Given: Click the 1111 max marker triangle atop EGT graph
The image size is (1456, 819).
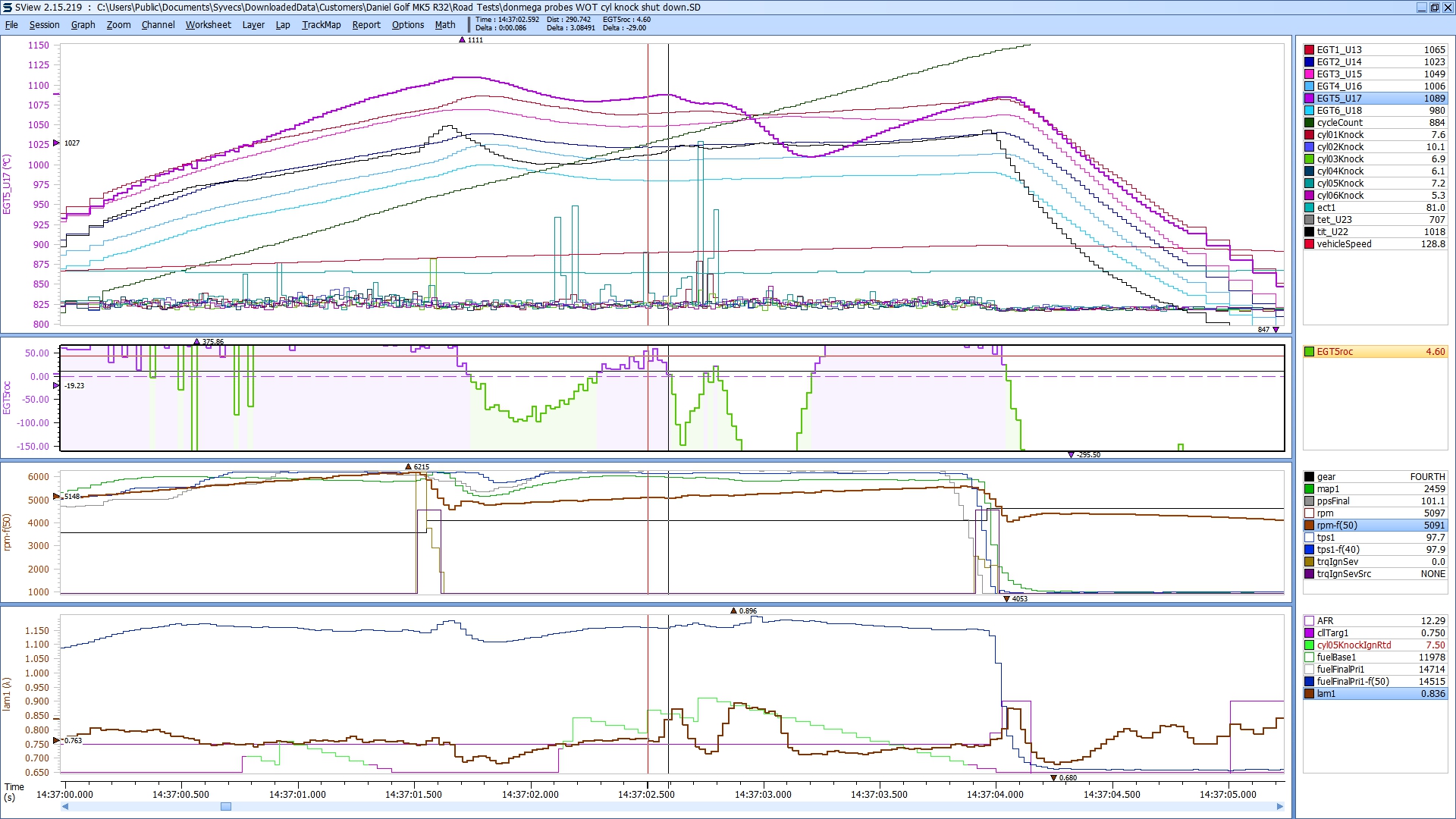Looking at the screenshot, I should [x=463, y=40].
